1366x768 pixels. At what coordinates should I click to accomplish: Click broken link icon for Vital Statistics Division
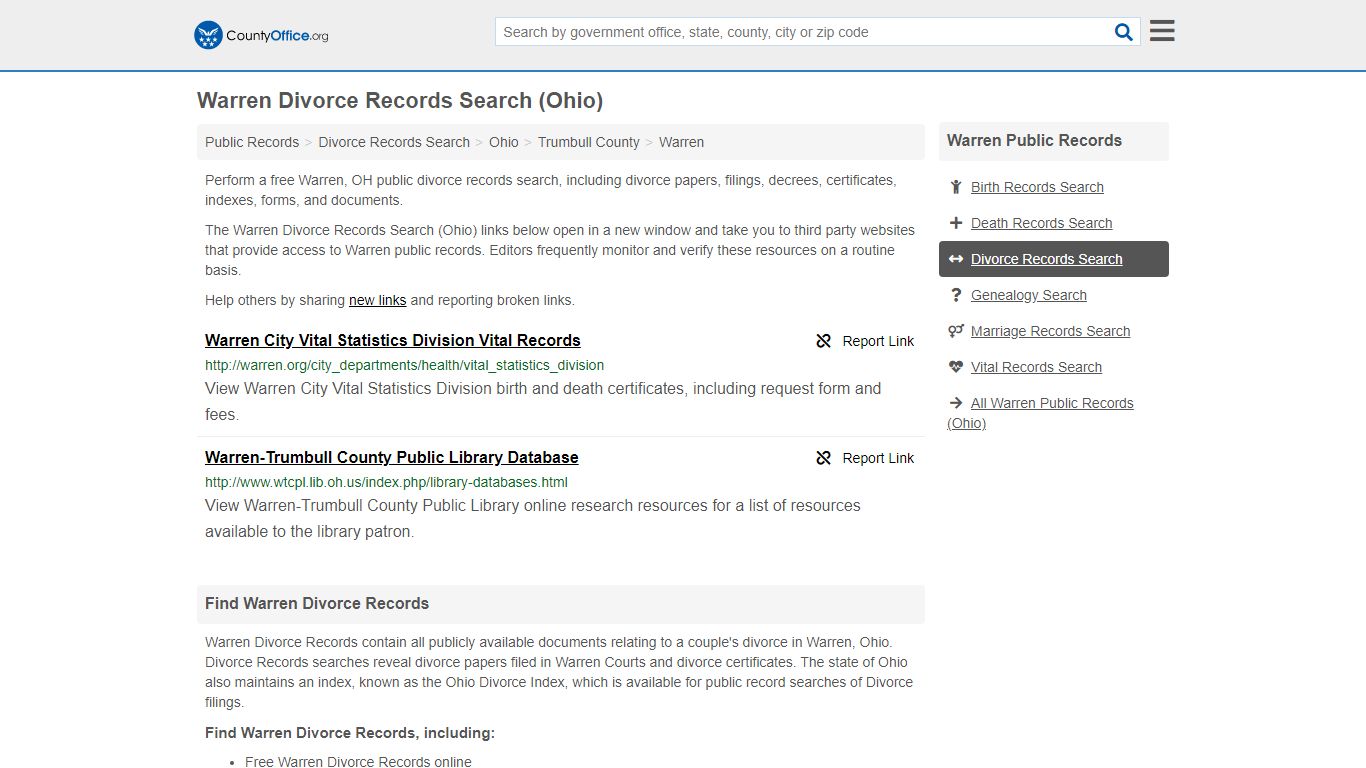(x=824, y=341)
